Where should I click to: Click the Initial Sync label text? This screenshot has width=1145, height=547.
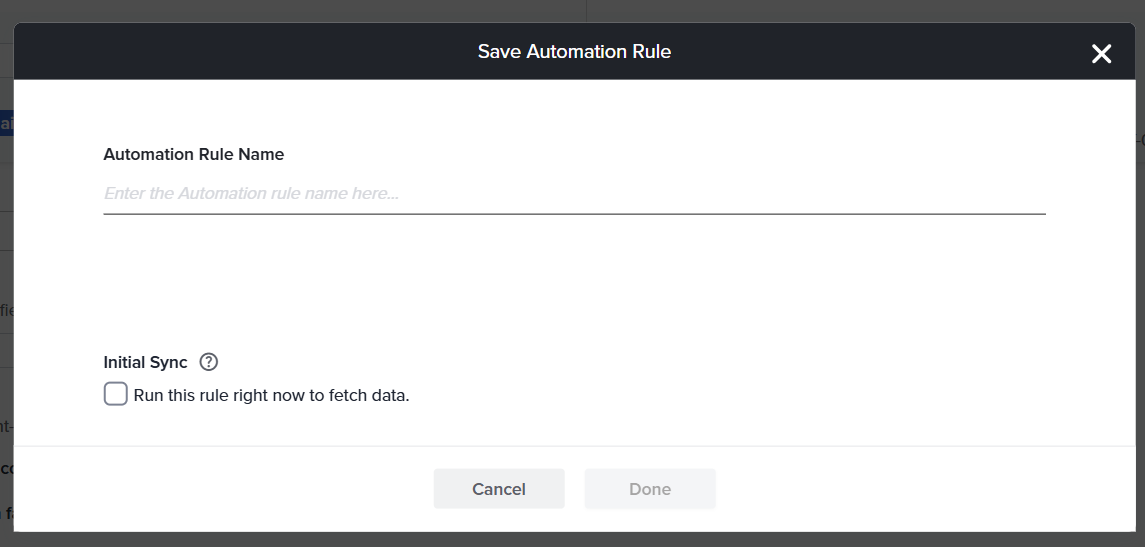145,362
